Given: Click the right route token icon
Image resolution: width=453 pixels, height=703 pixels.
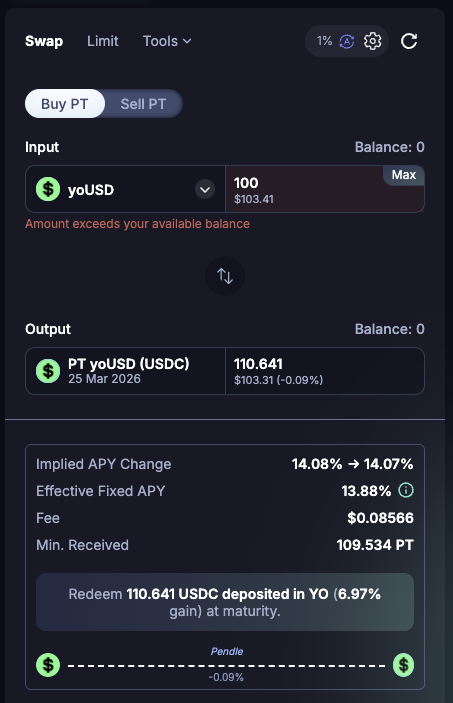Looking at the screenshot, I should point(403,665).
